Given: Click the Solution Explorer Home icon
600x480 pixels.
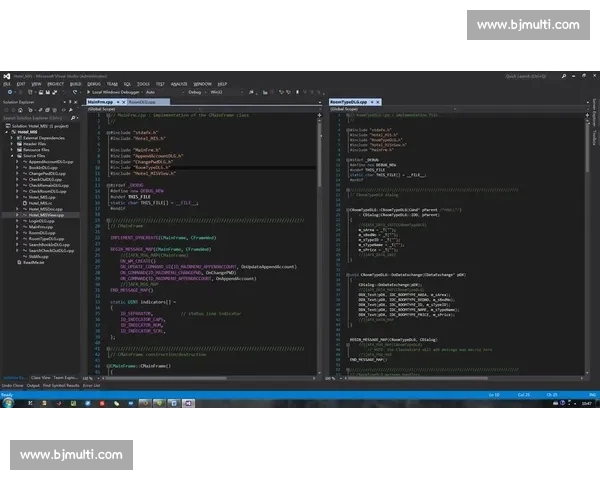Looking at the screenshot, I should click(x=20, y=110).
